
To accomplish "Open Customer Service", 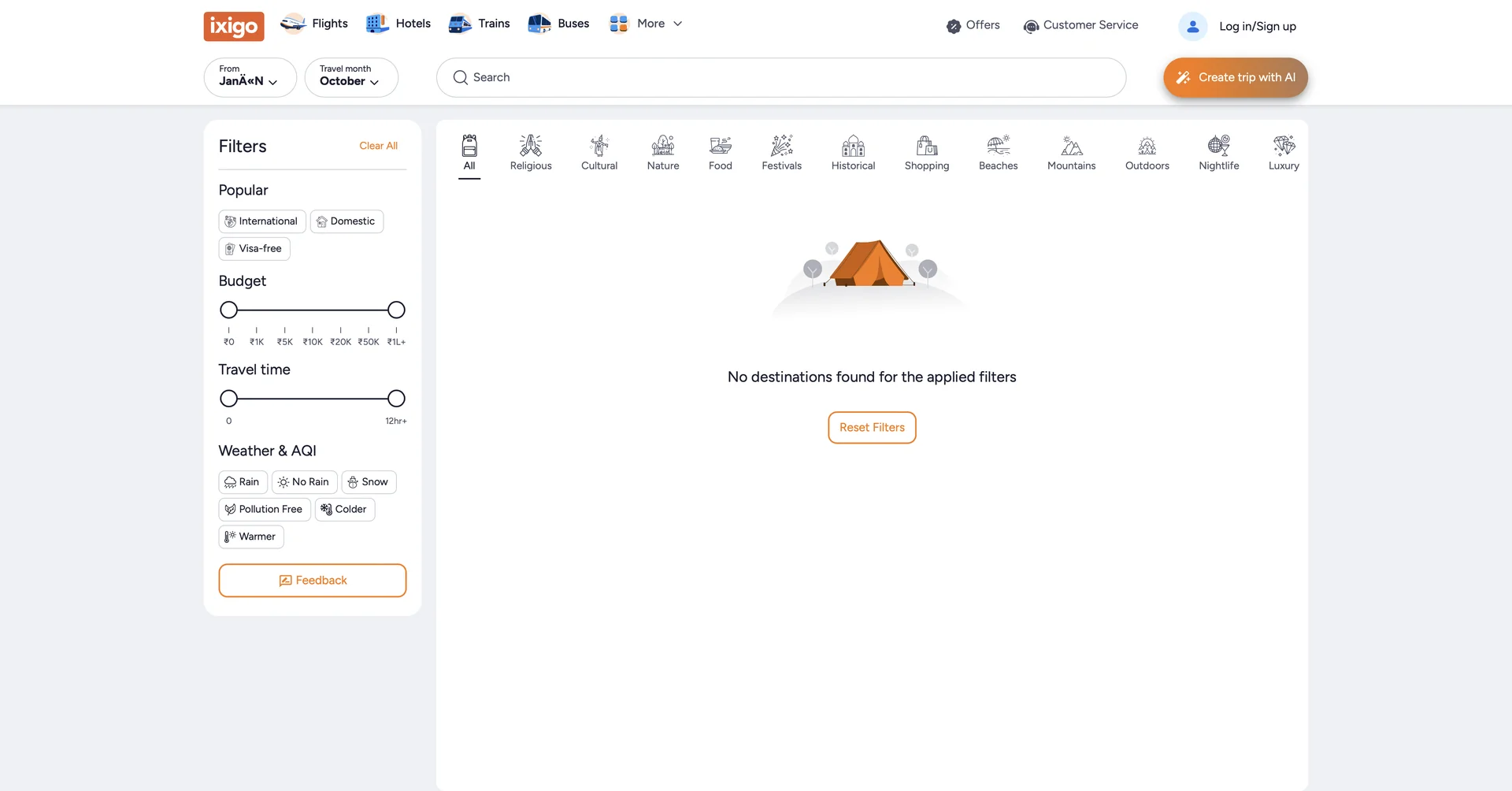I will [x=1080, y=25].
